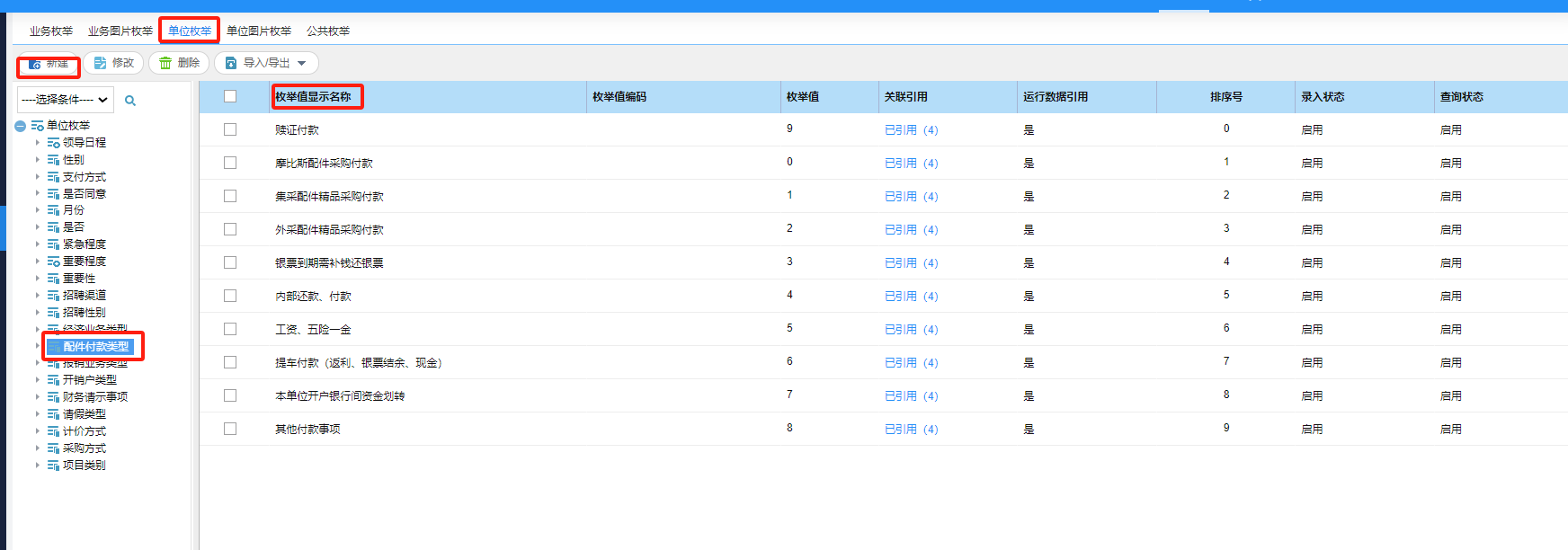
Task: Click the 新建 (New) button icon
Action: pos(35,64)
